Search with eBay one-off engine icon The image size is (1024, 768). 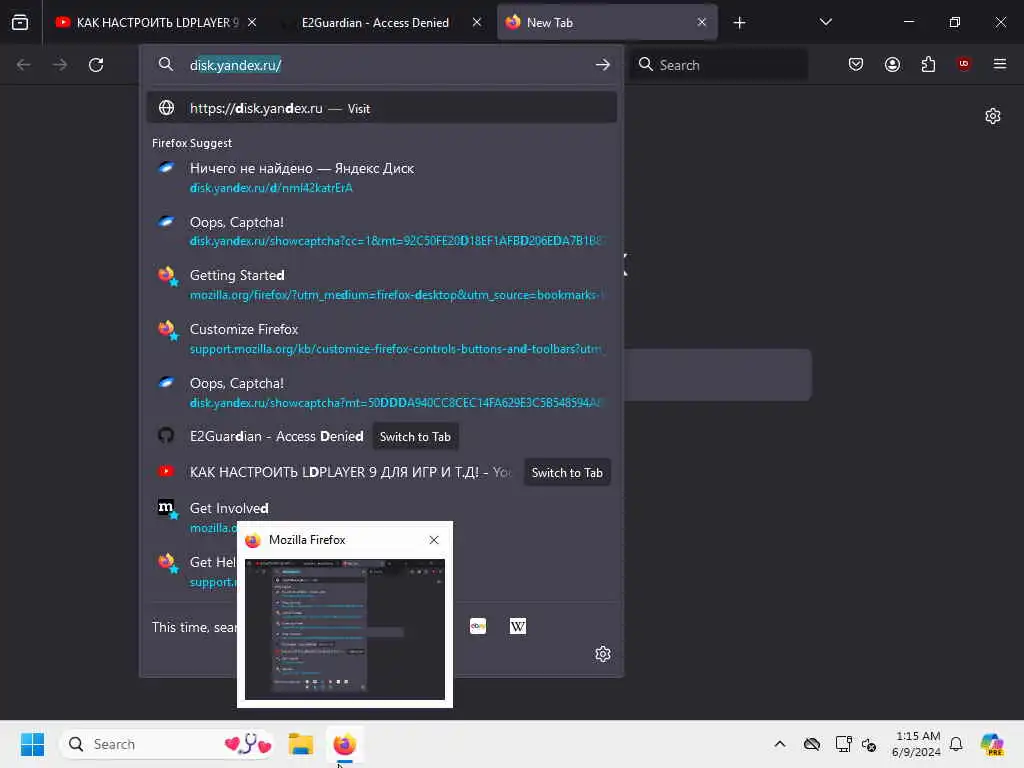(478, 626)
